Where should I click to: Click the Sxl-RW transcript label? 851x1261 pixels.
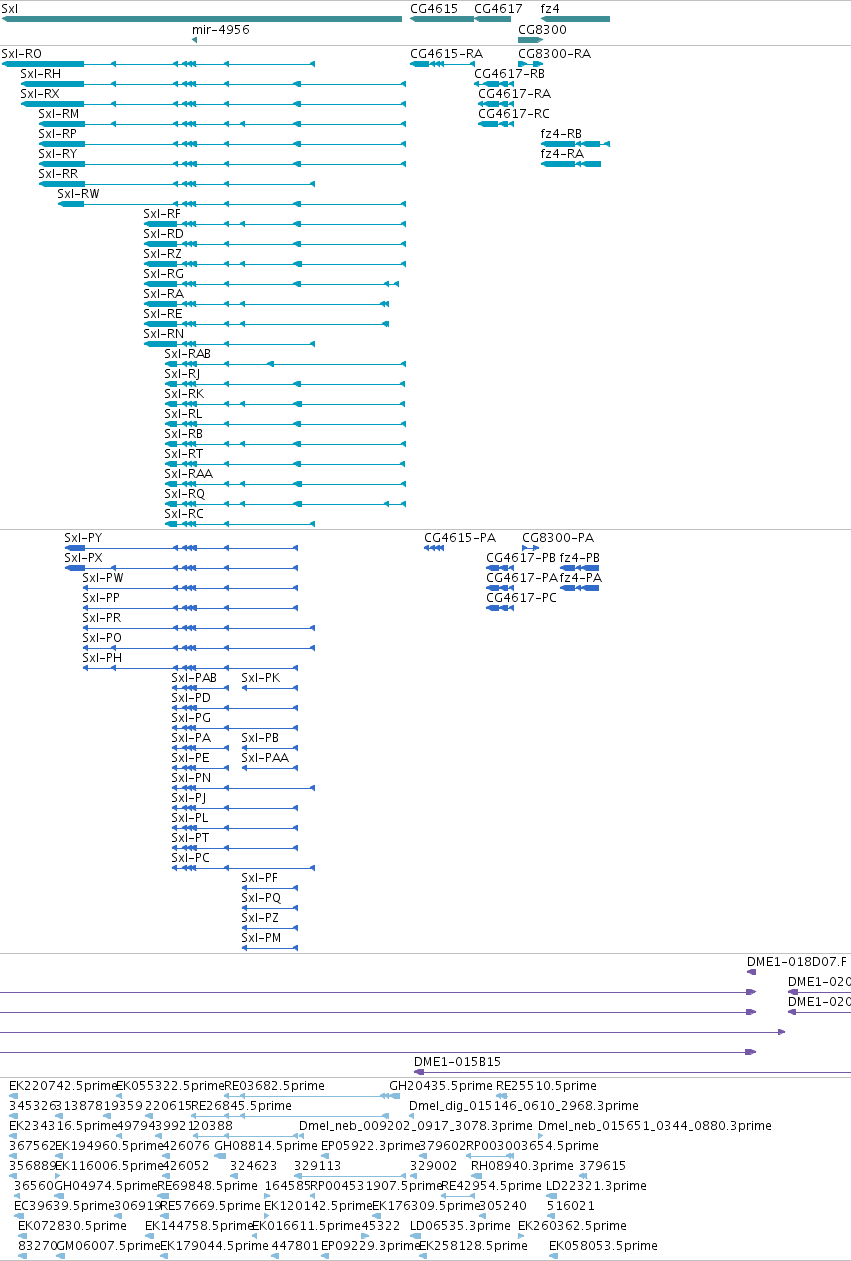click(x=78, y=194)
